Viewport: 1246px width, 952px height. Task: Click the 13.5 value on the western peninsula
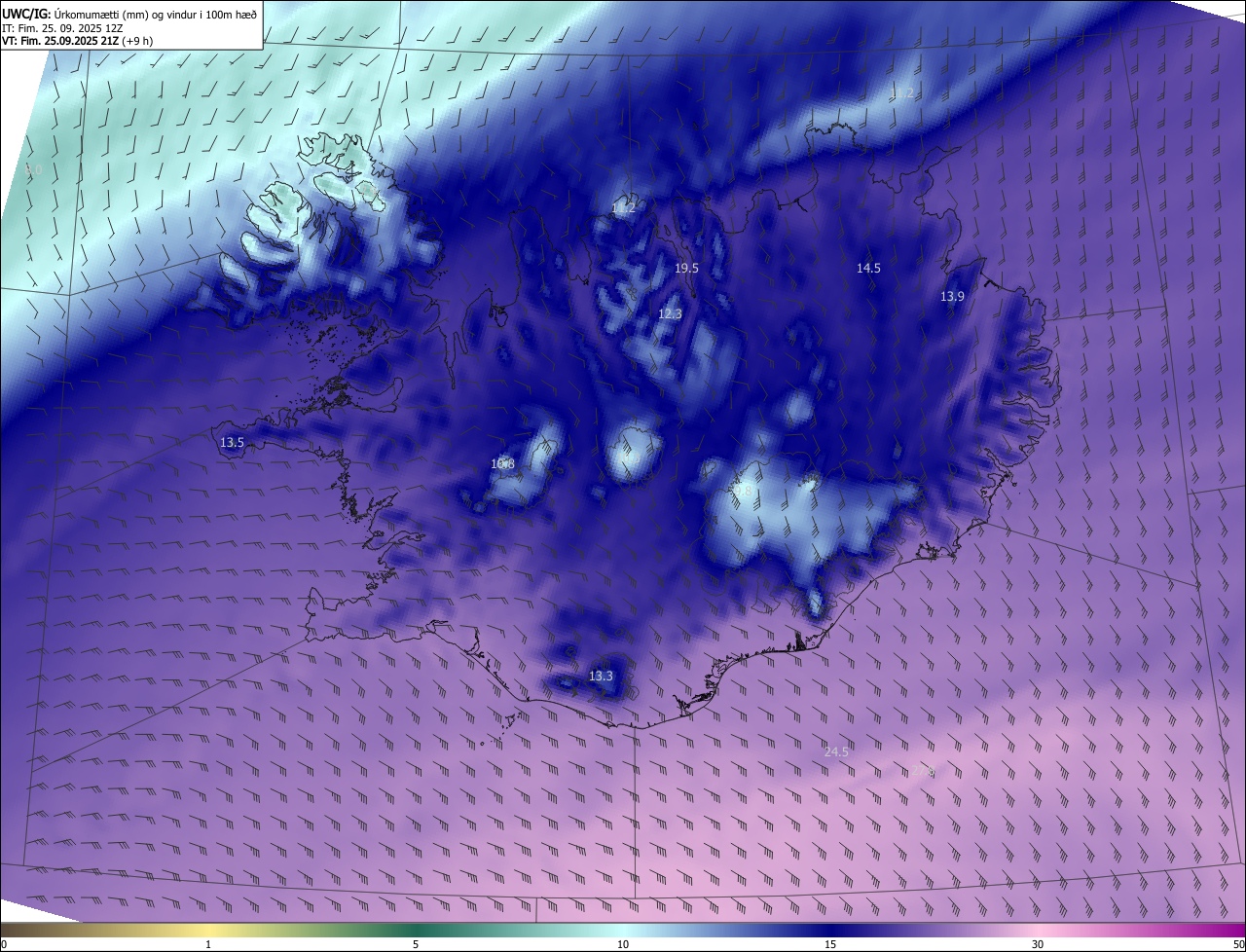tap(232, 442)
